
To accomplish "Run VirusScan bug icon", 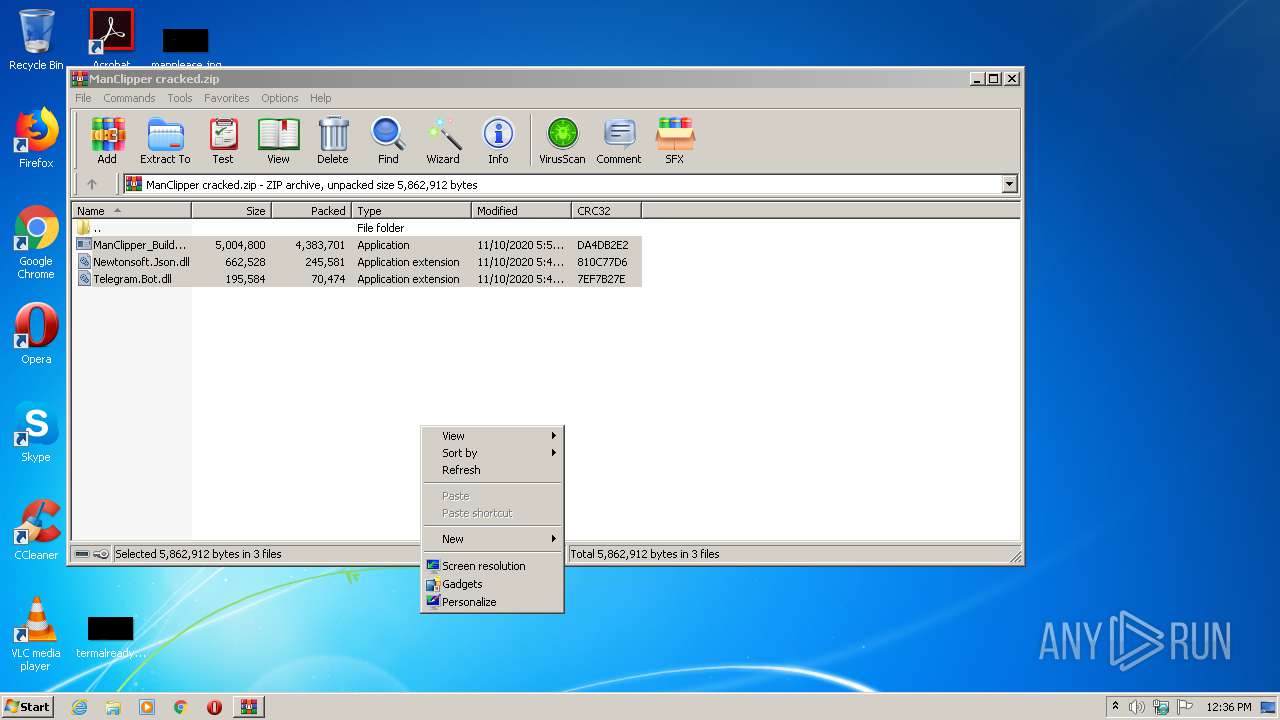I will pyautogui.click(x=562, y=141).
